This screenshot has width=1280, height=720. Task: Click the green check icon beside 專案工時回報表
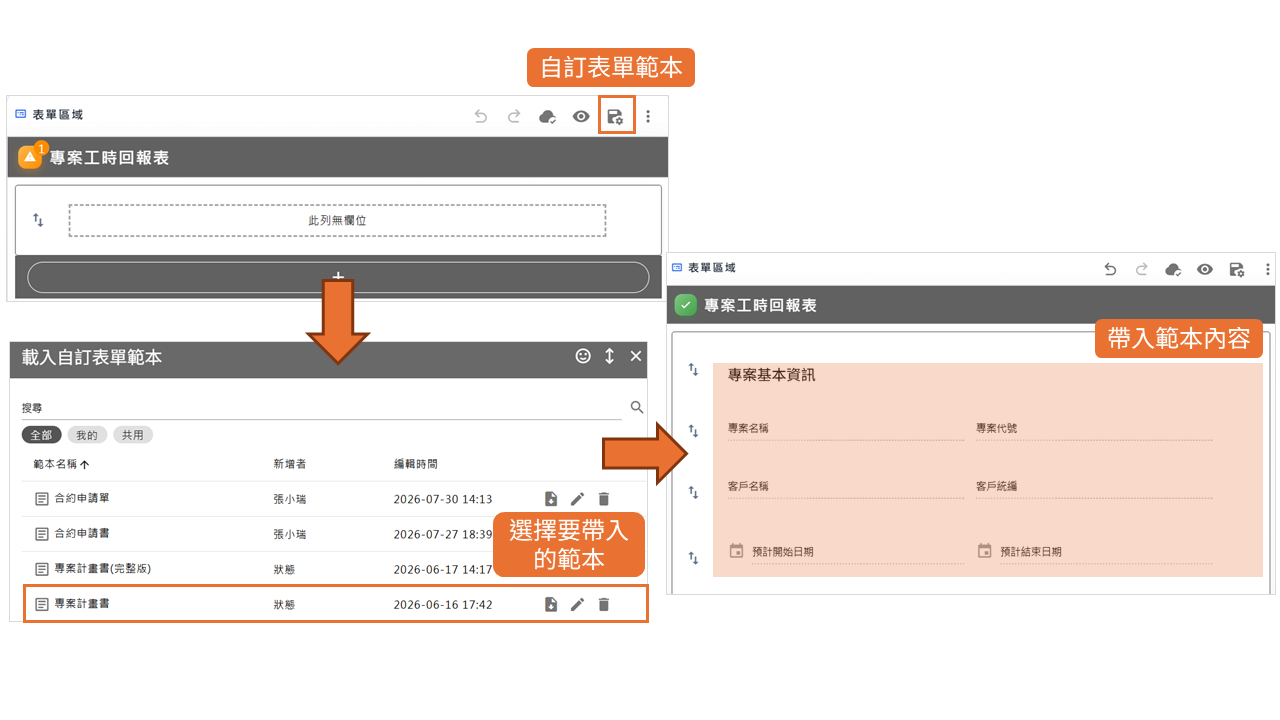tap(685, 305)
